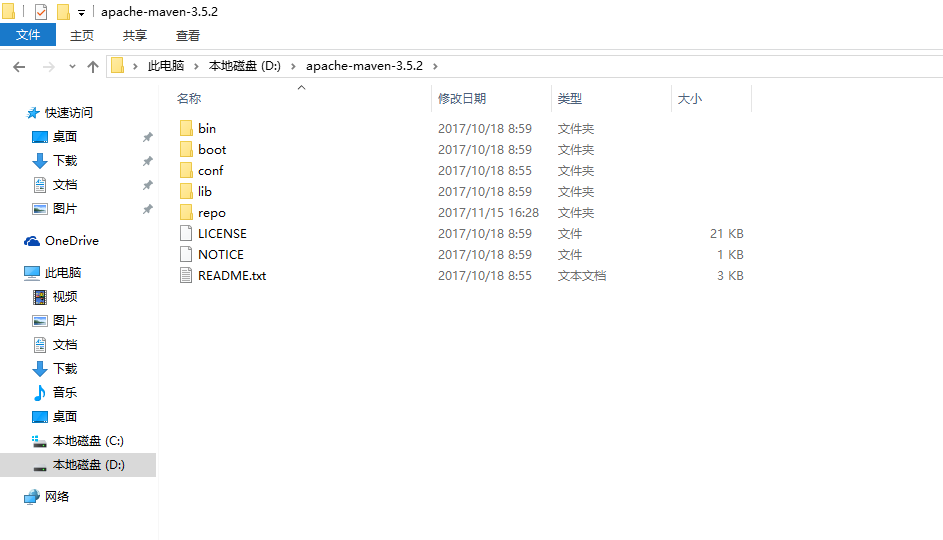Open the recent locations dropdown arrow

[x=72, y=66]
